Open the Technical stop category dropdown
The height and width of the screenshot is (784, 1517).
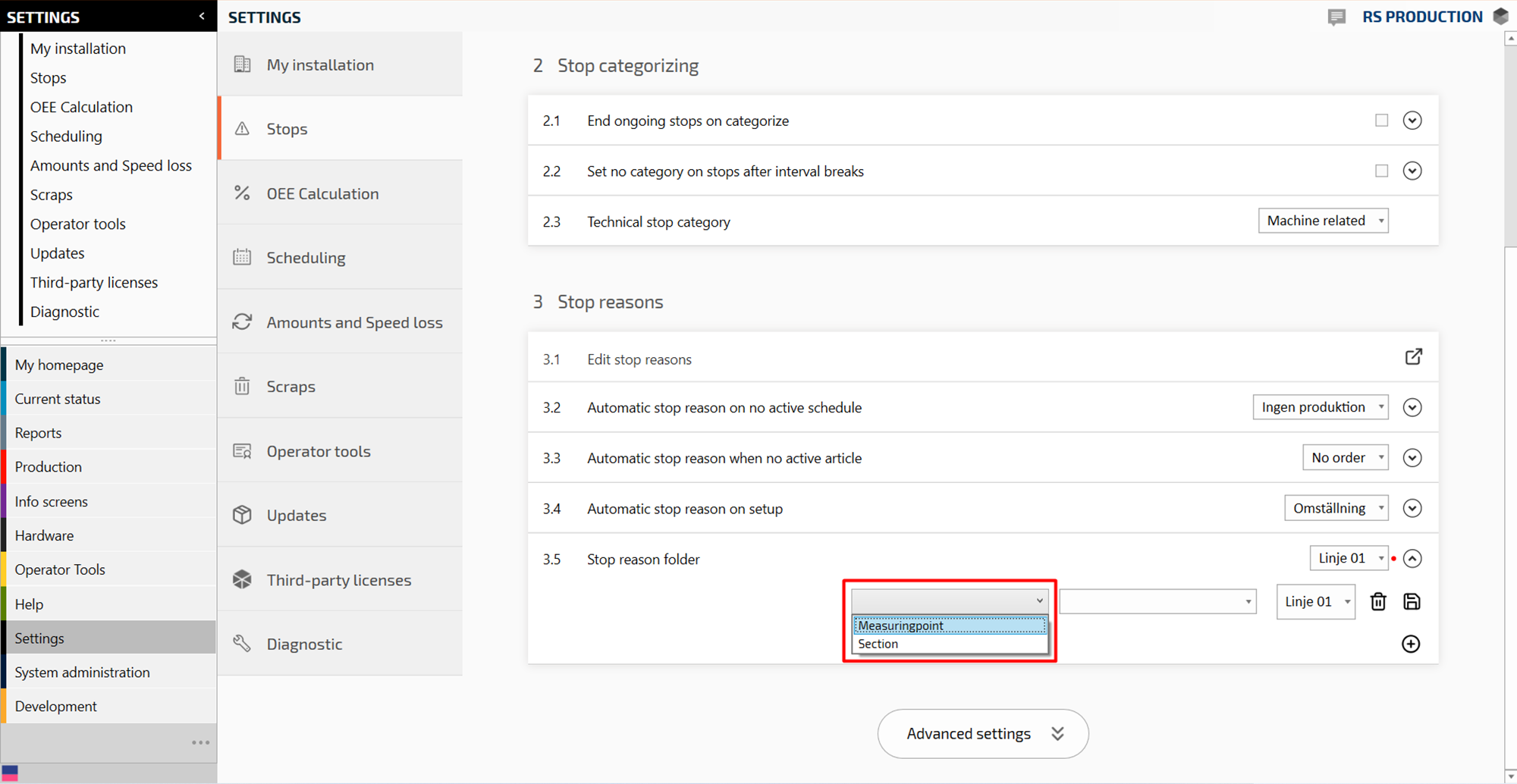1323,221
